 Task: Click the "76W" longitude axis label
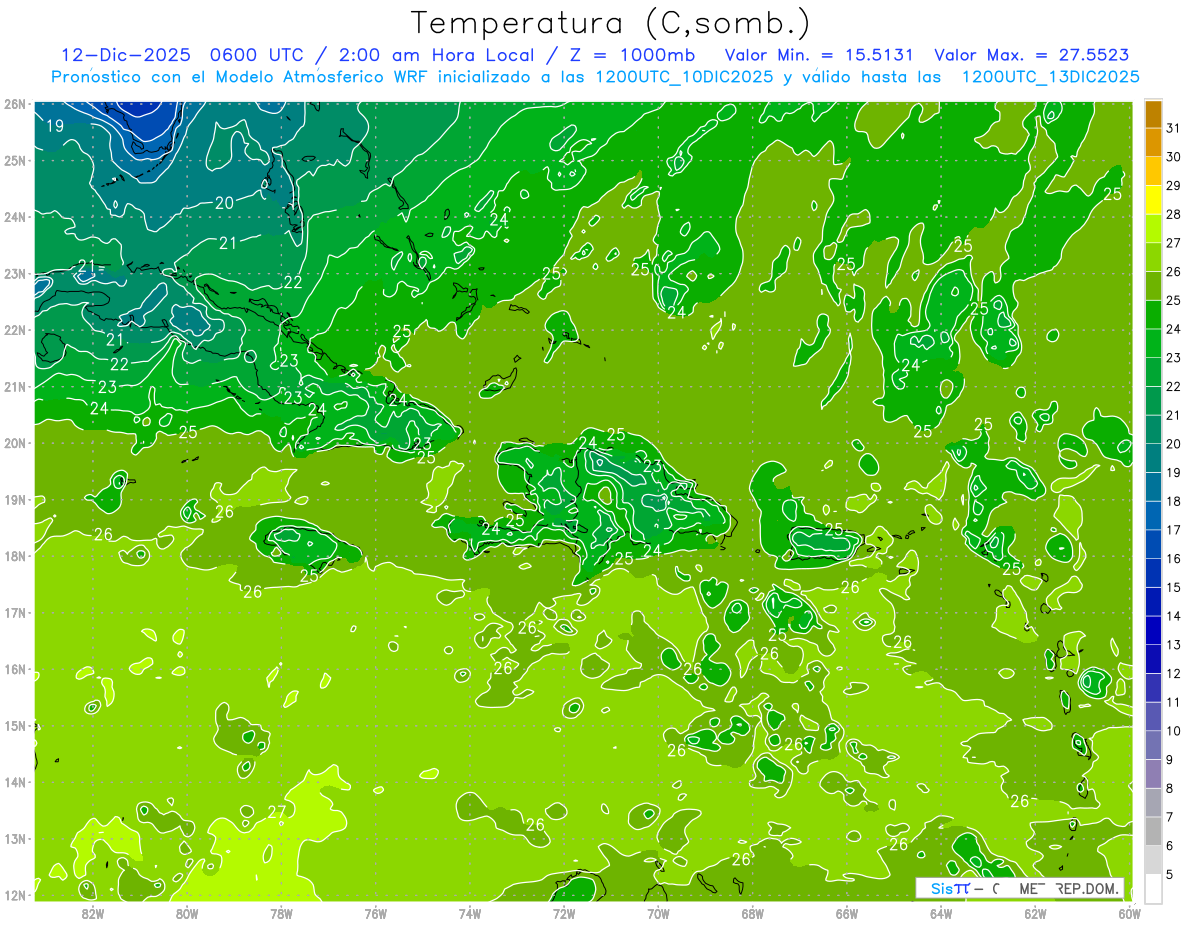(376, 913)
